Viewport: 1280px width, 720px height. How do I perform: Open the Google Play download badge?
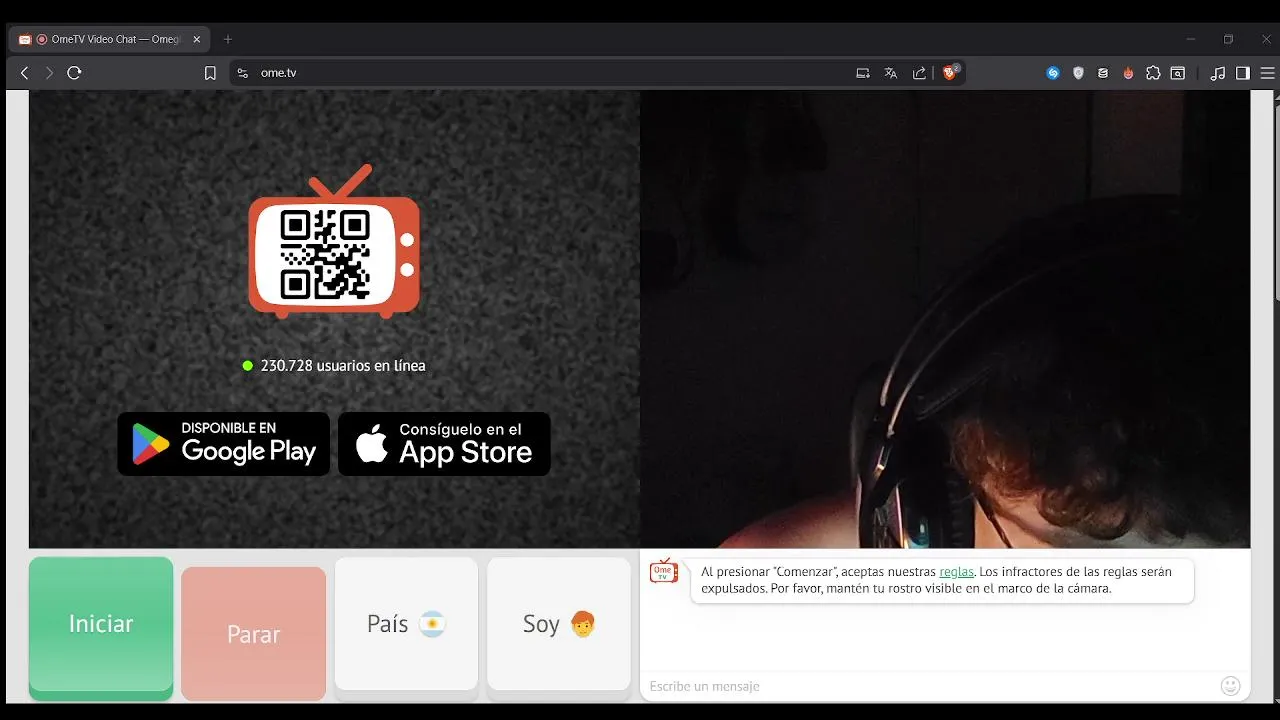click(223, 443)
